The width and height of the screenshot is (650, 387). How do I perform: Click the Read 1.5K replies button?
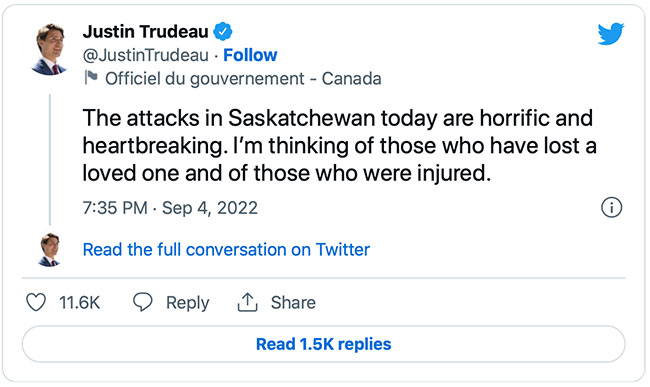[323, 344]
